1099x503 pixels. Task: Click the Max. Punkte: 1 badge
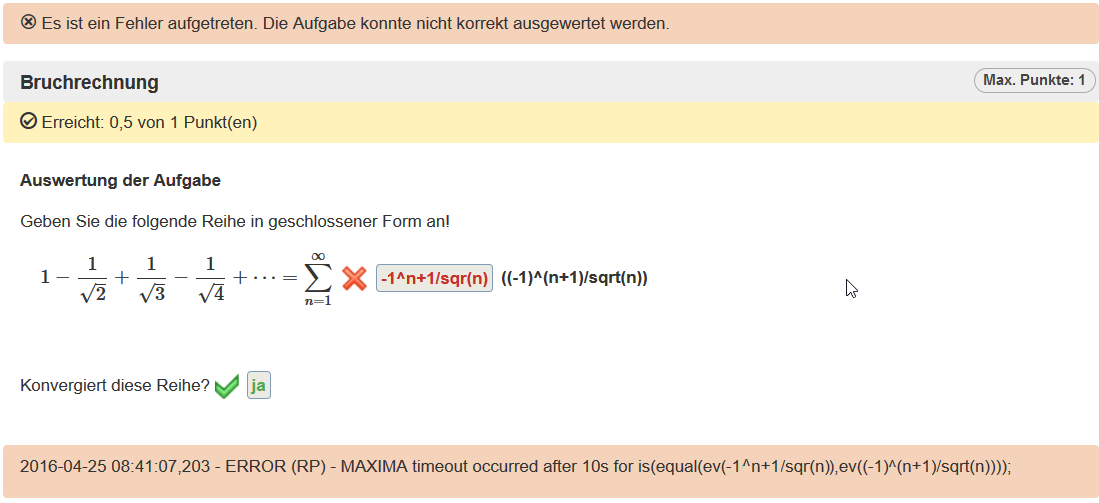coord(1035,81)
